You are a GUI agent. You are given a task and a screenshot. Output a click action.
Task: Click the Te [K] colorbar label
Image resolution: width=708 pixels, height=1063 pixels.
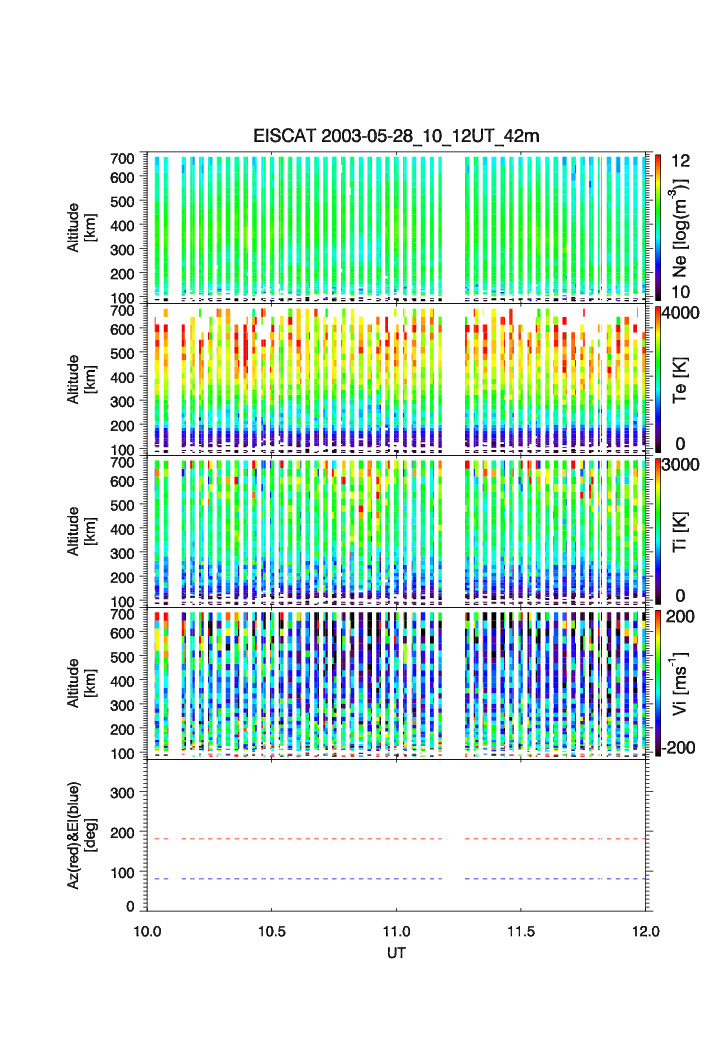[x=683, y=379]
